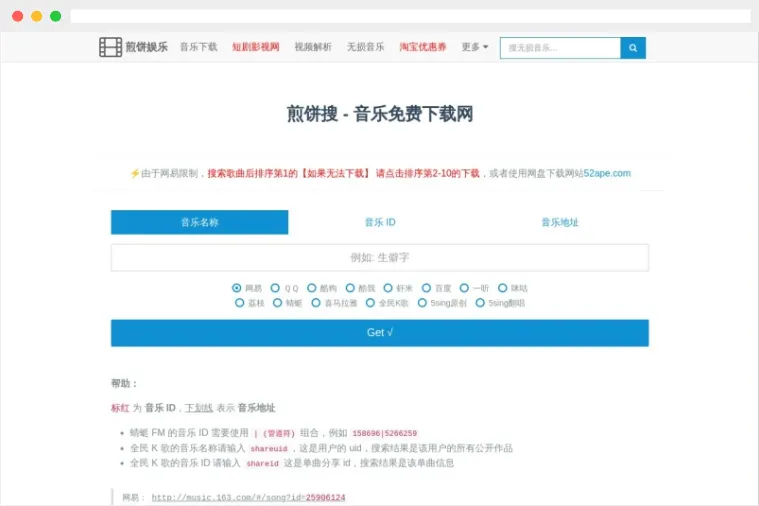Click the blue Get √ button

[380, 333]
